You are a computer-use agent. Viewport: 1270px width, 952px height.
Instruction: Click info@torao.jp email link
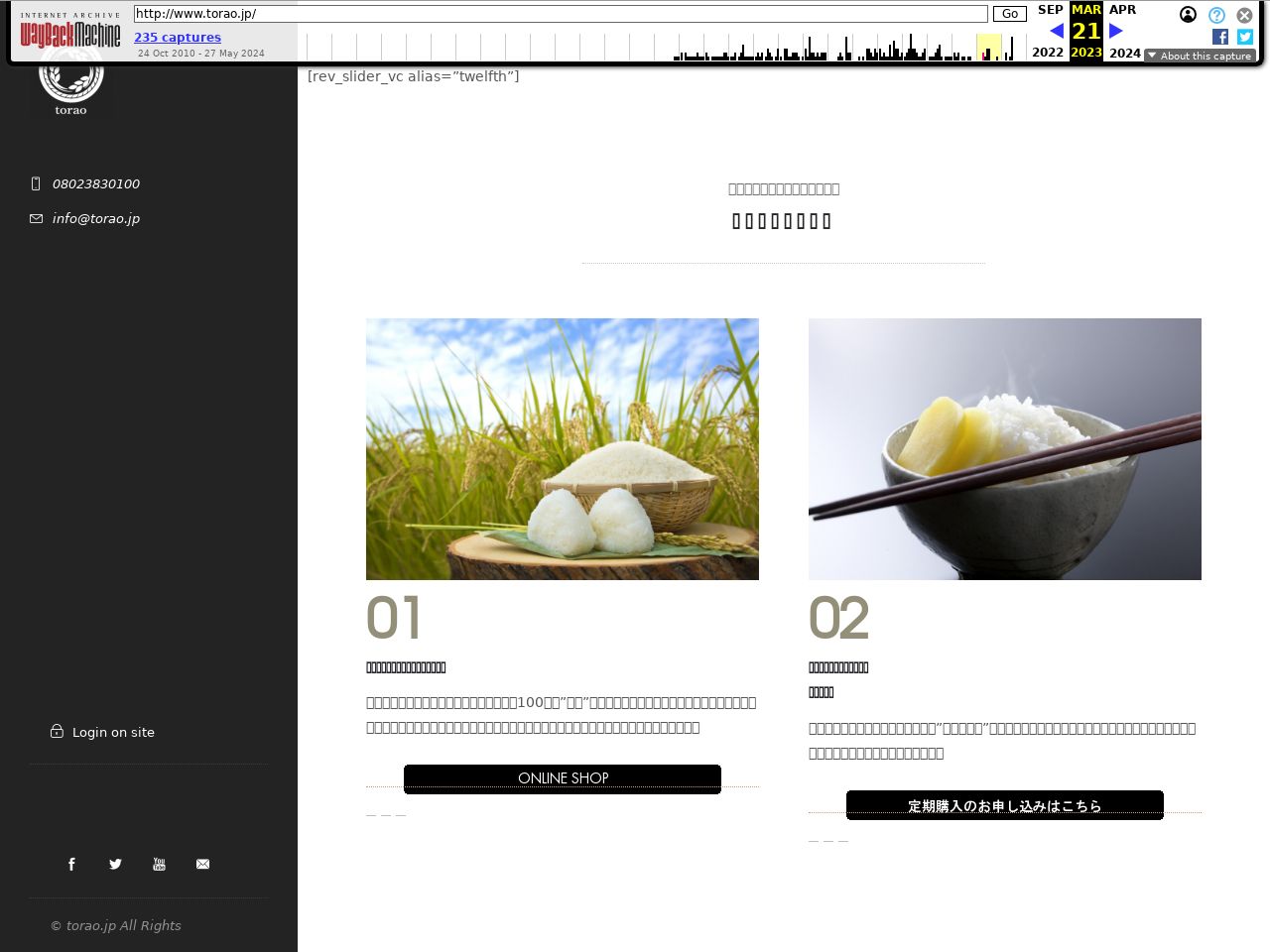click(96, 218)
